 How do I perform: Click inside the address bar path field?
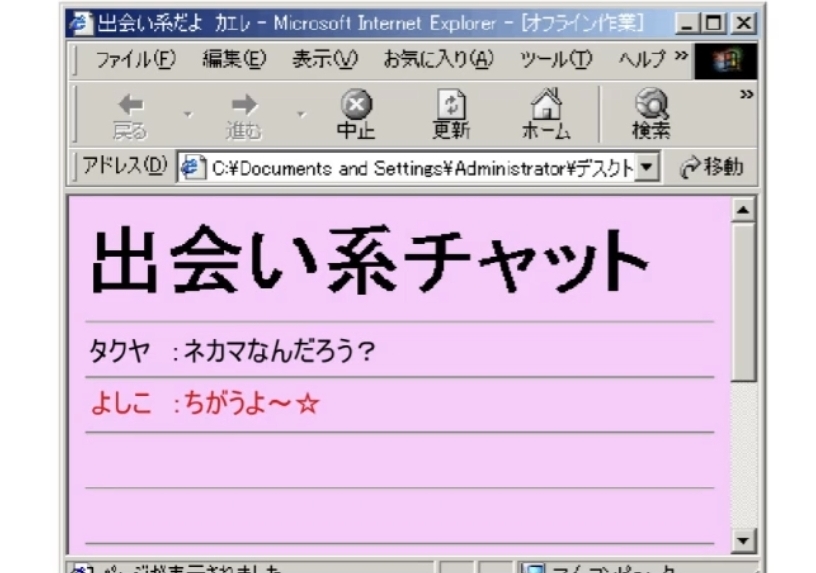click(x=420, y=167)
